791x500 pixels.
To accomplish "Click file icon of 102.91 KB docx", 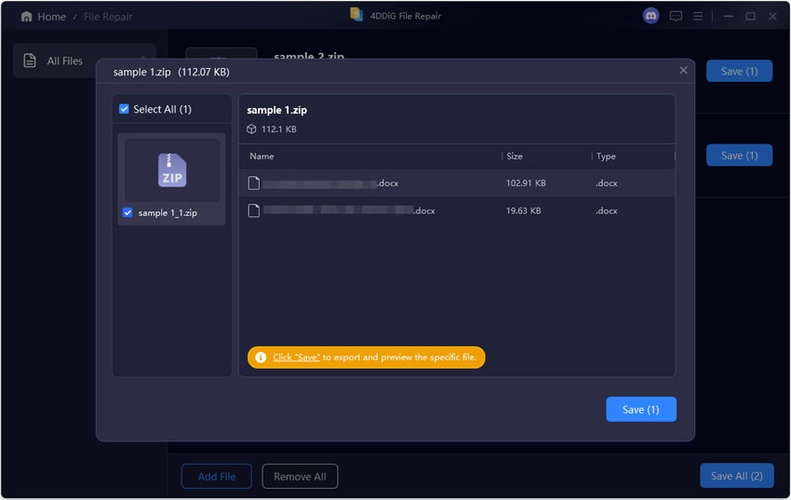I will click(x=254, y=183).
